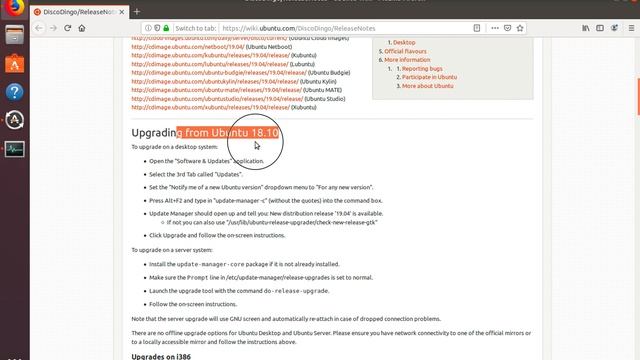Viewport: 640px width, 360px height.
Task: Jump to More information in contents
Action: tap(407, 60)
